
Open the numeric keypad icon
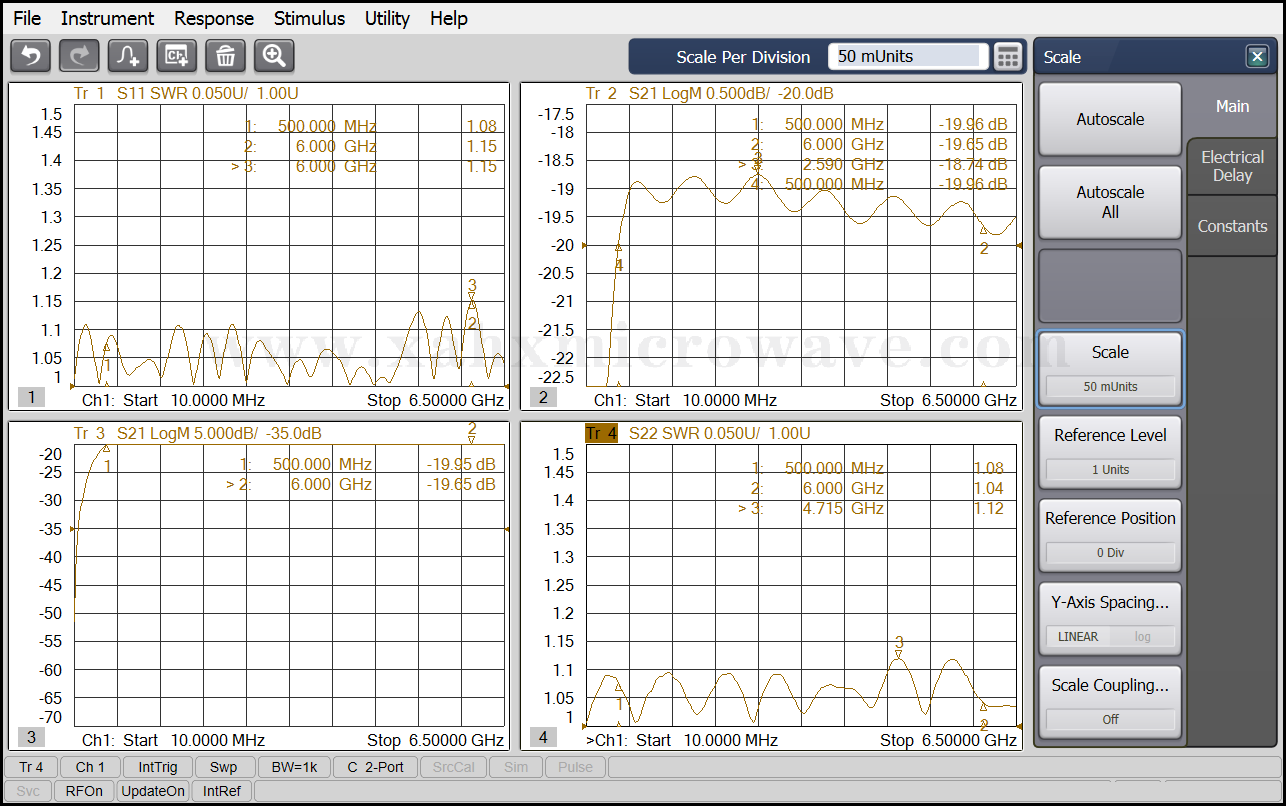point(1008,57)
